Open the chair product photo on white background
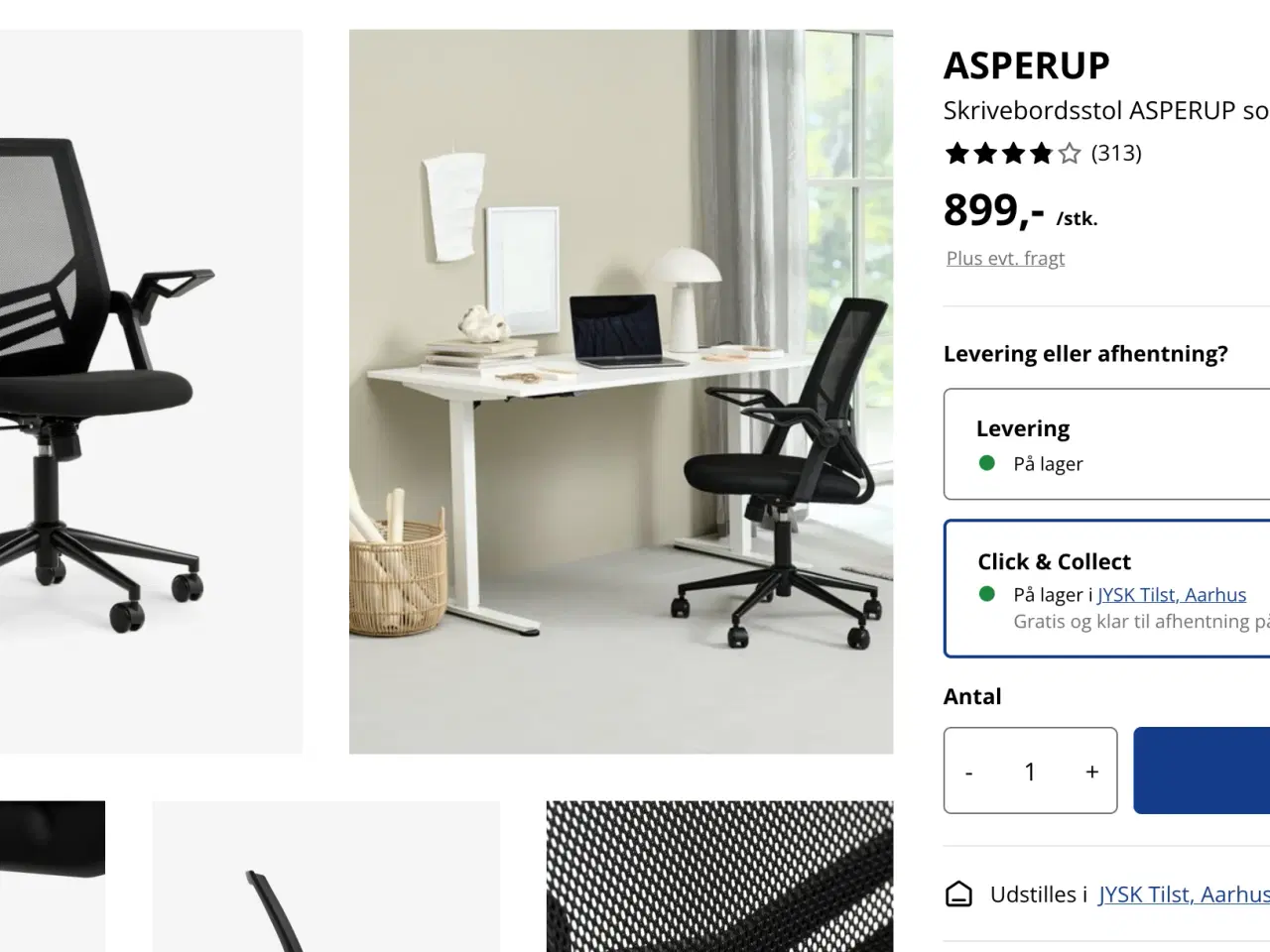Image resolution: width=1270 pixels, height=952 pixels. [151, 392]
